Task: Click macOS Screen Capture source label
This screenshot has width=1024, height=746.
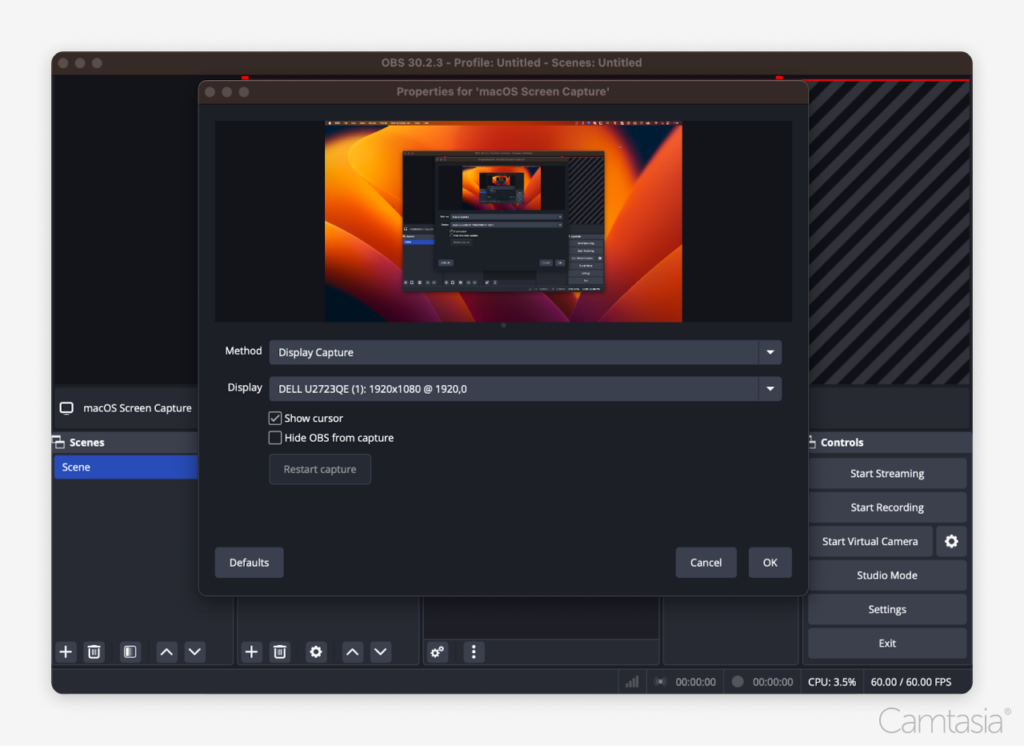Action: (x=137, y=408)
